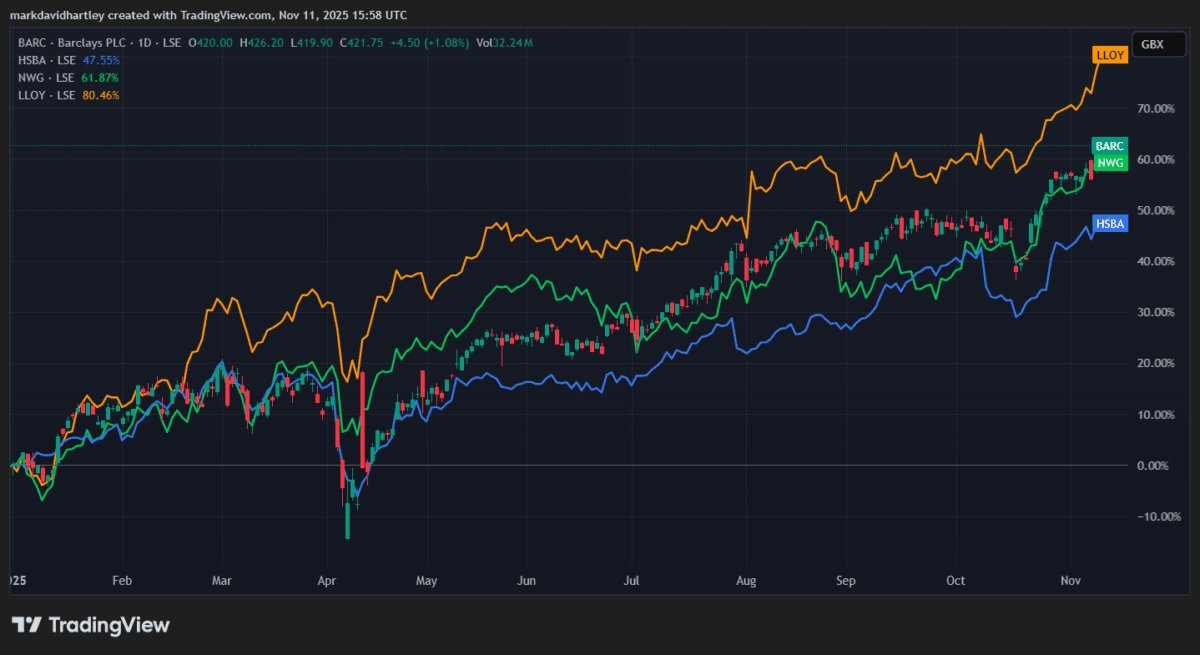The image size is (1200, 655).
Task: Click Jul on the time axis
Action: pos(631,580)
